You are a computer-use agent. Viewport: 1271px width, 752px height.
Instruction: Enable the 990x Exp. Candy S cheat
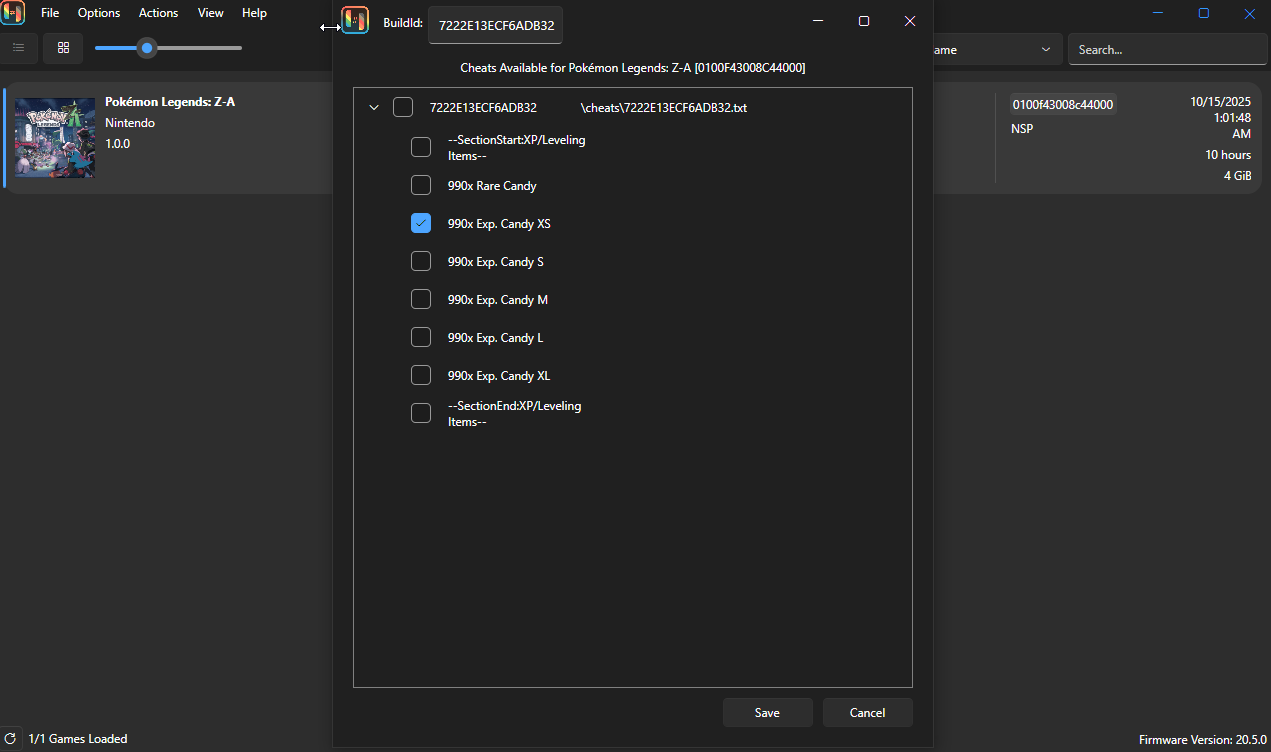click(x=421, y=262)
